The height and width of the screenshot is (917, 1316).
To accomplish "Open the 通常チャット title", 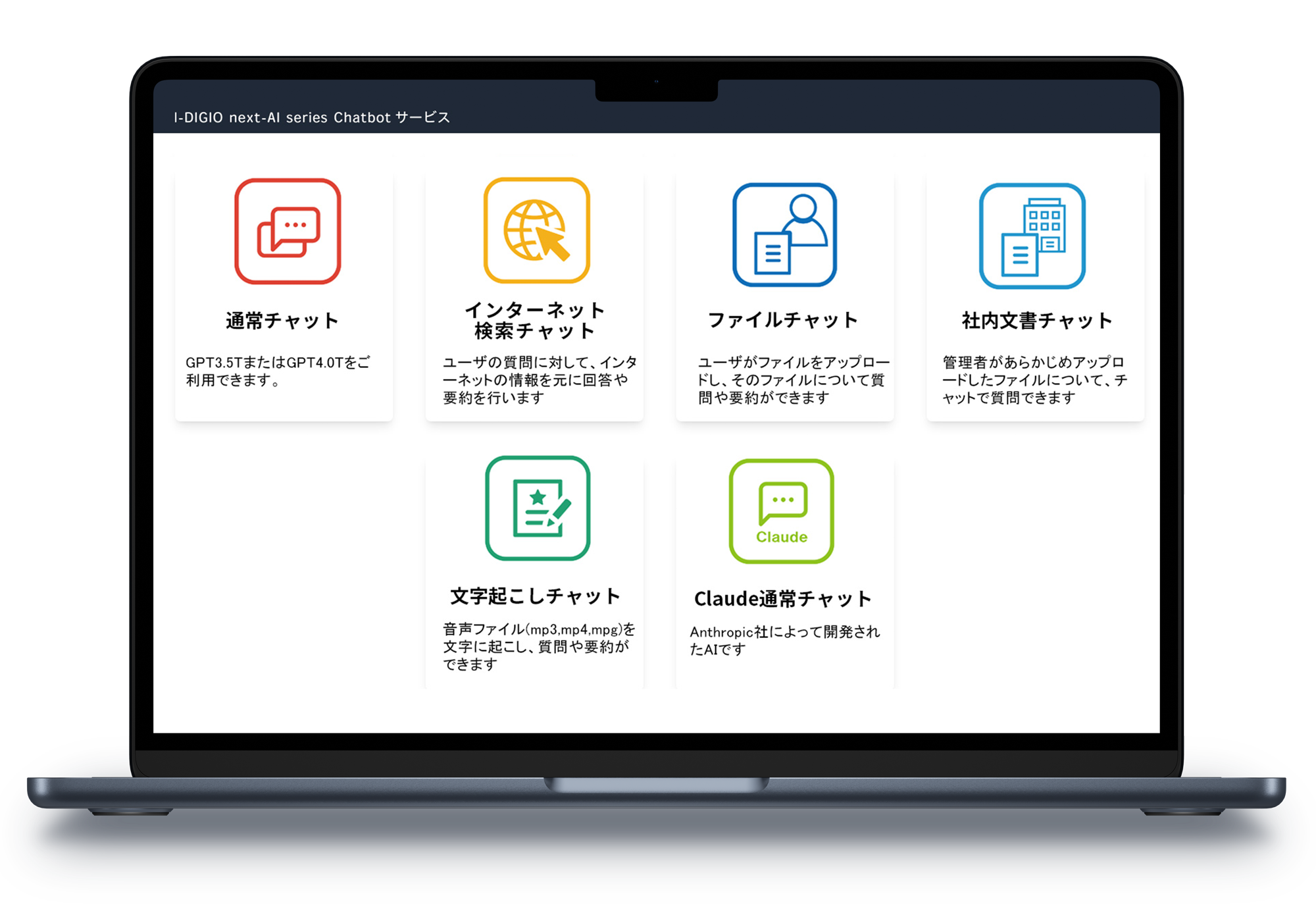I will [282, 321].
